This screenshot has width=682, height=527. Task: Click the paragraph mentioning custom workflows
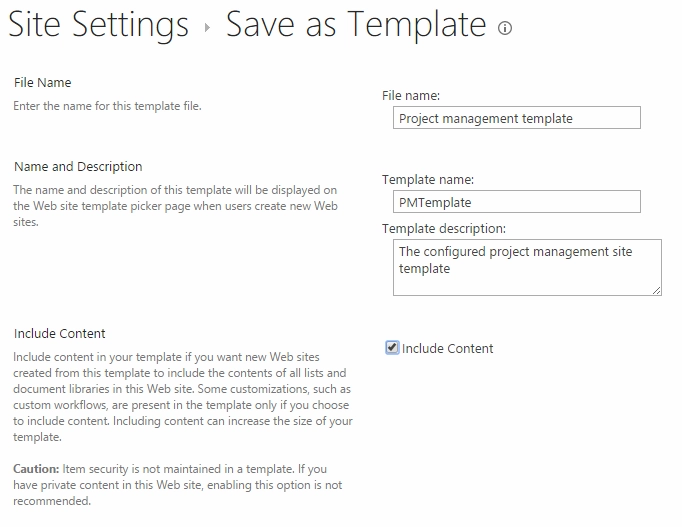point(183,397)
